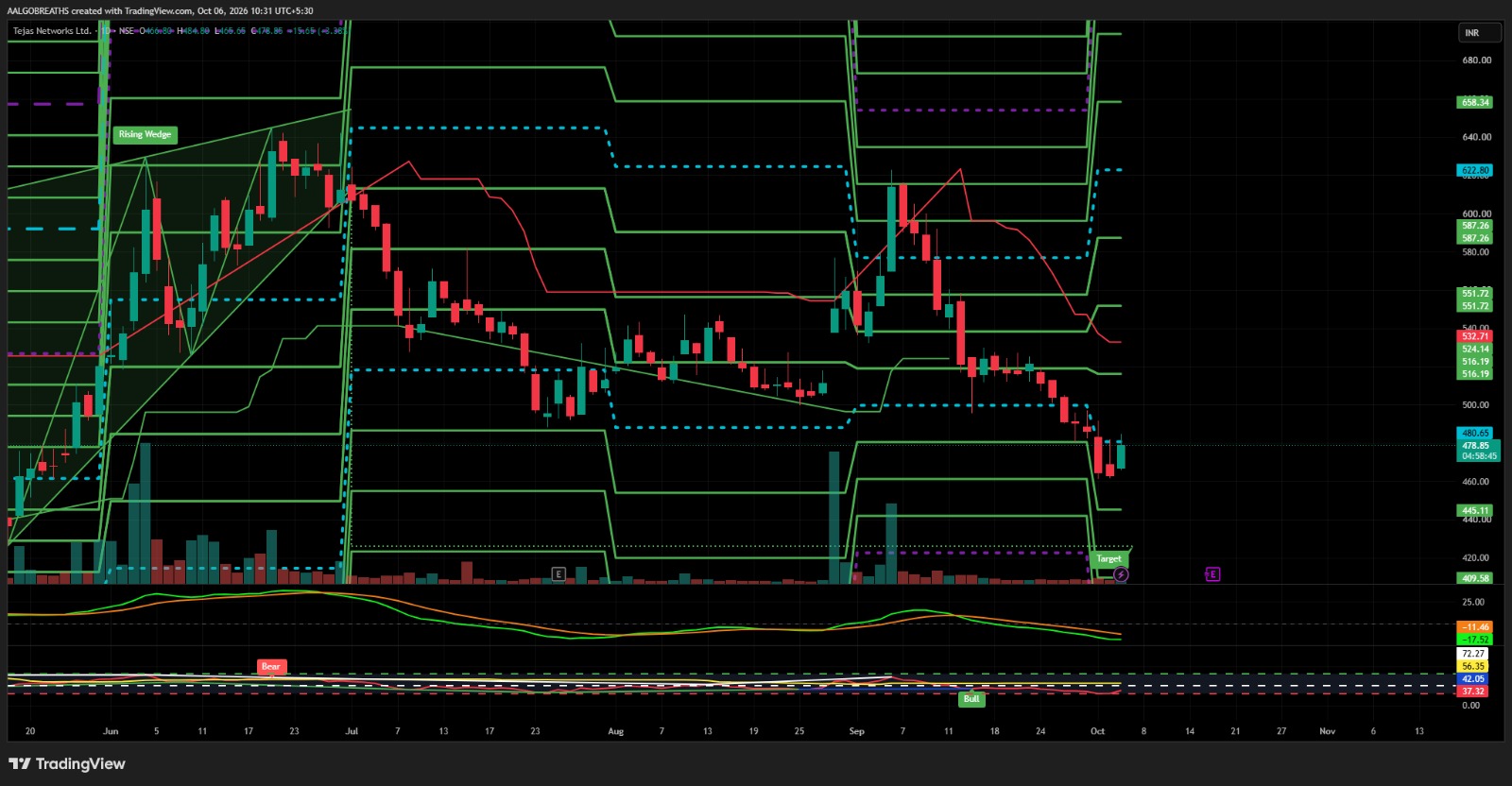Viewport: 1512px width, 786px height.
Task: Click the 524.14 green price label
Action: click(x=1475, y=349)
